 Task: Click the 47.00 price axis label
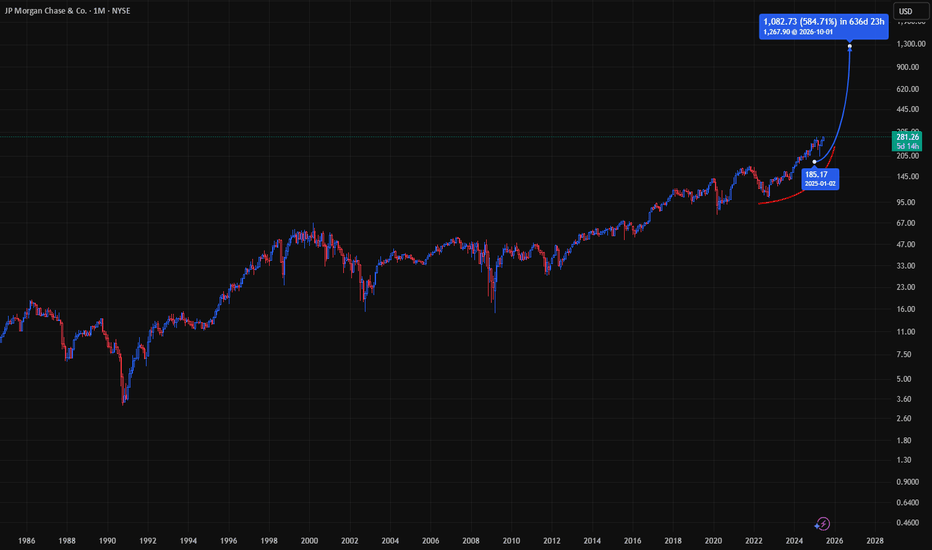tap(906, 244)
